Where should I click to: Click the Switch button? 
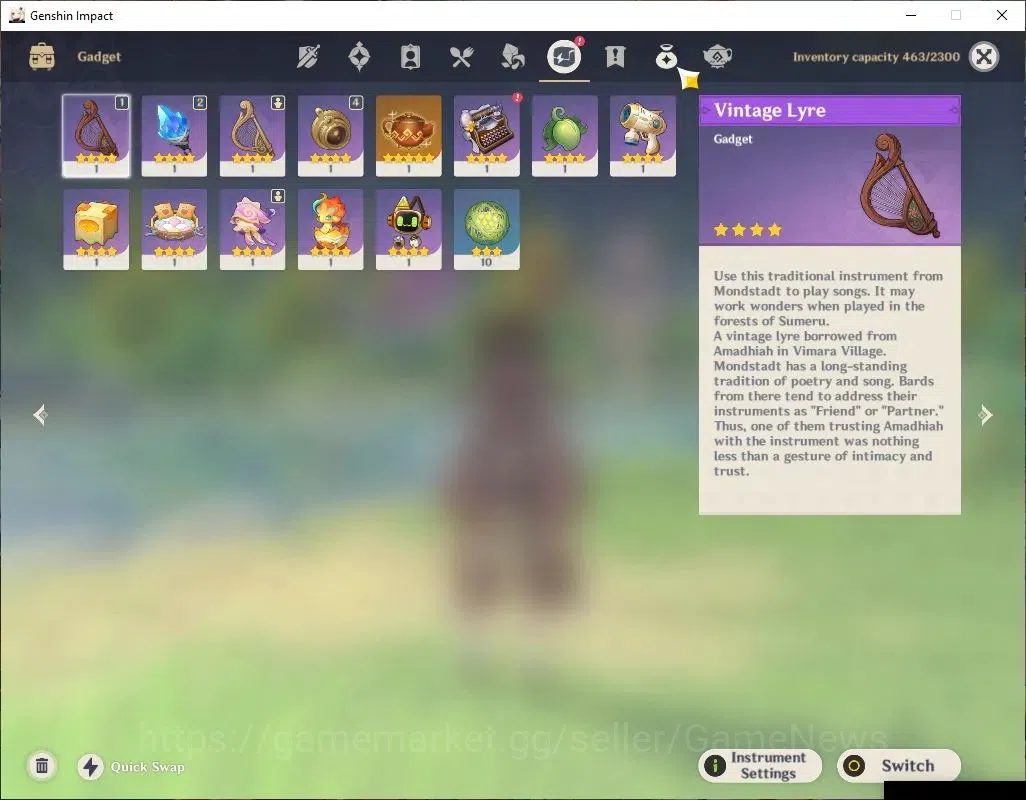(x=898, y=765)
